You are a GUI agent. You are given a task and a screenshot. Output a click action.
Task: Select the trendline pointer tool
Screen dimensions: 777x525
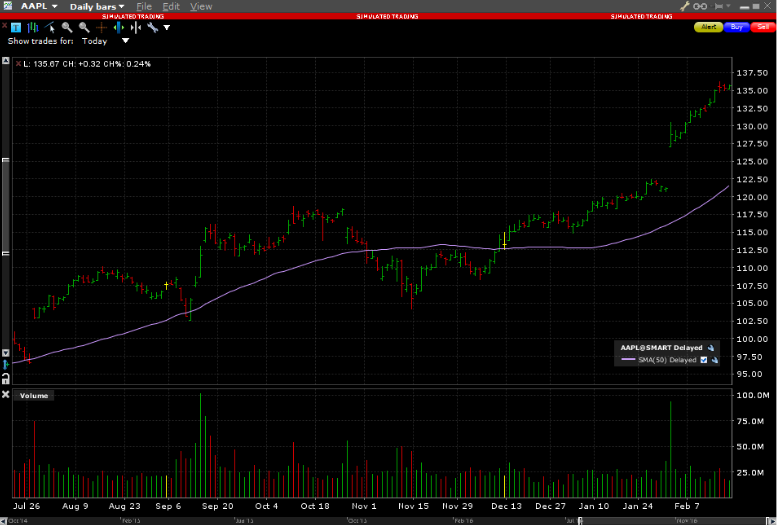(50, 27)
